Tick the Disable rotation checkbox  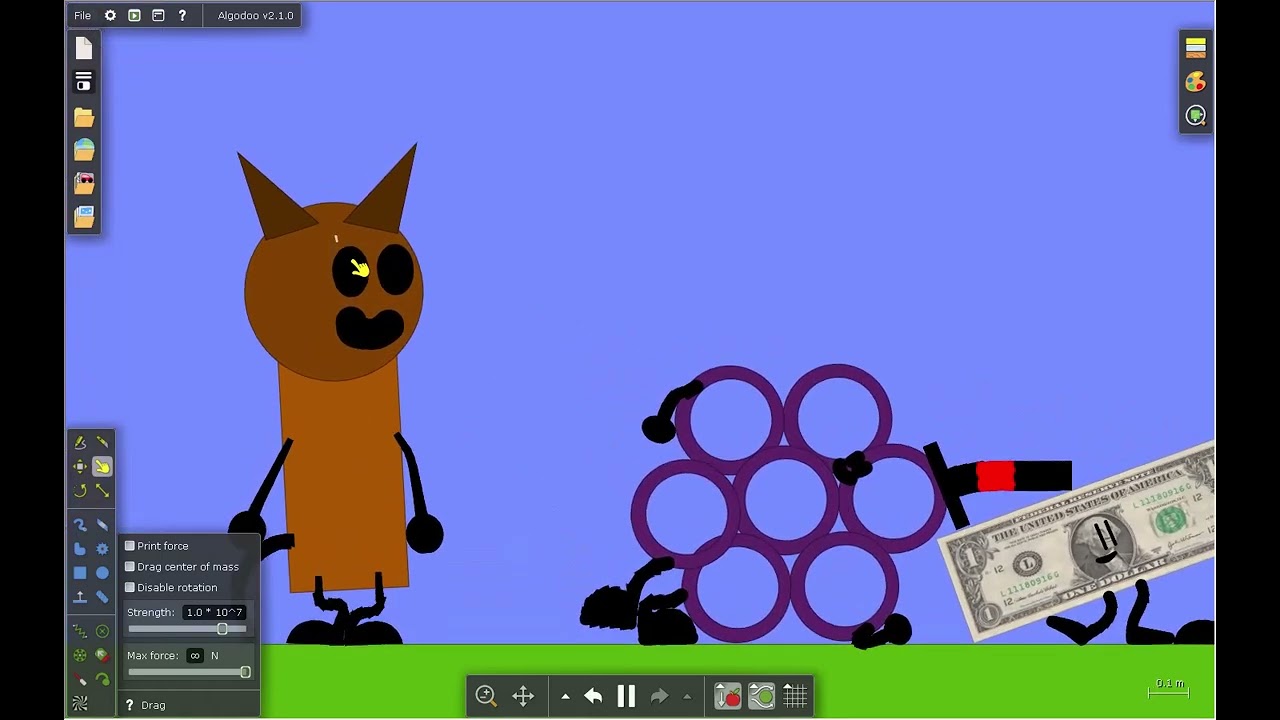(130, 588)
